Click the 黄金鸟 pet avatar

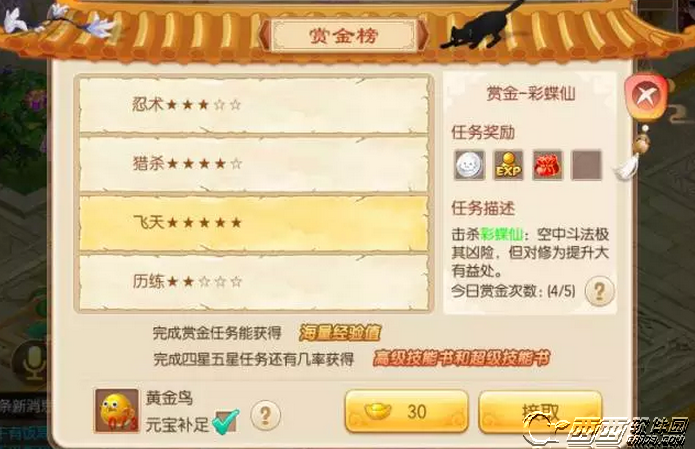click(117, 411)
